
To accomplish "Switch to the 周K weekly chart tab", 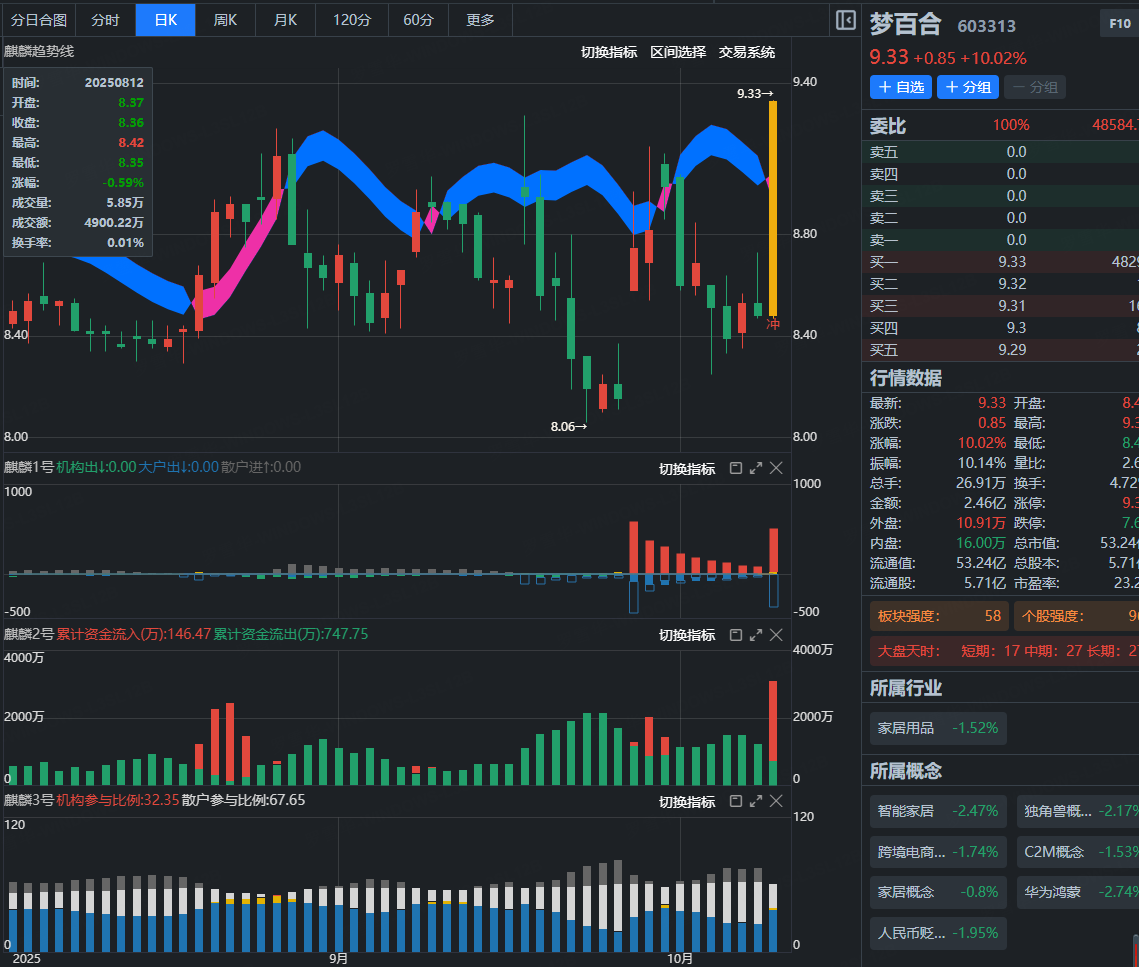I will pos(225,20).
